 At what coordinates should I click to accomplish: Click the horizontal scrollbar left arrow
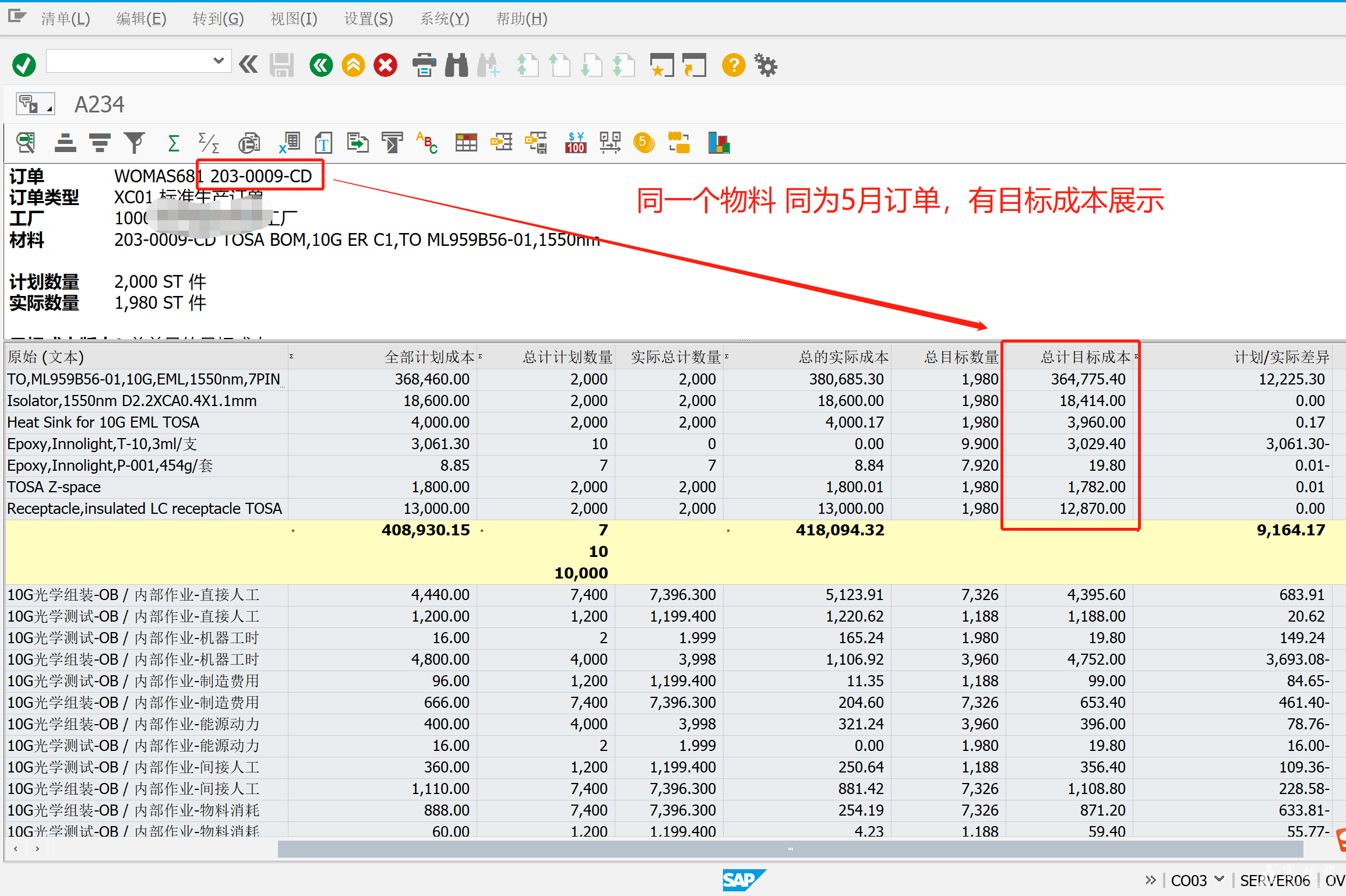click(16, 849)
